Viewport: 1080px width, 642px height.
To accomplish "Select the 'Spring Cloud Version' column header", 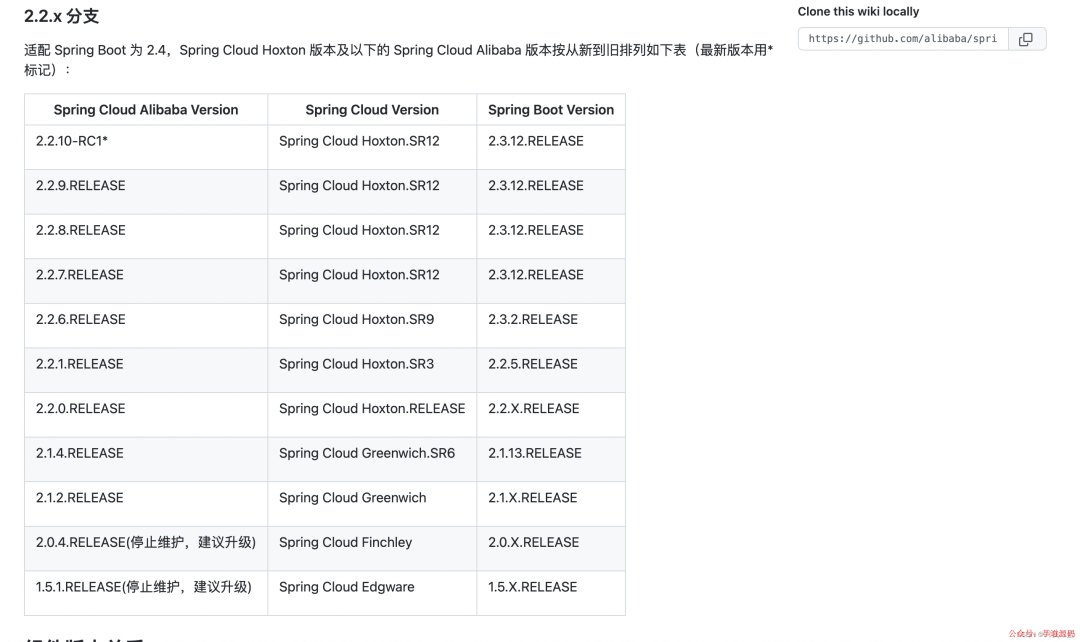I will (372, 110).
